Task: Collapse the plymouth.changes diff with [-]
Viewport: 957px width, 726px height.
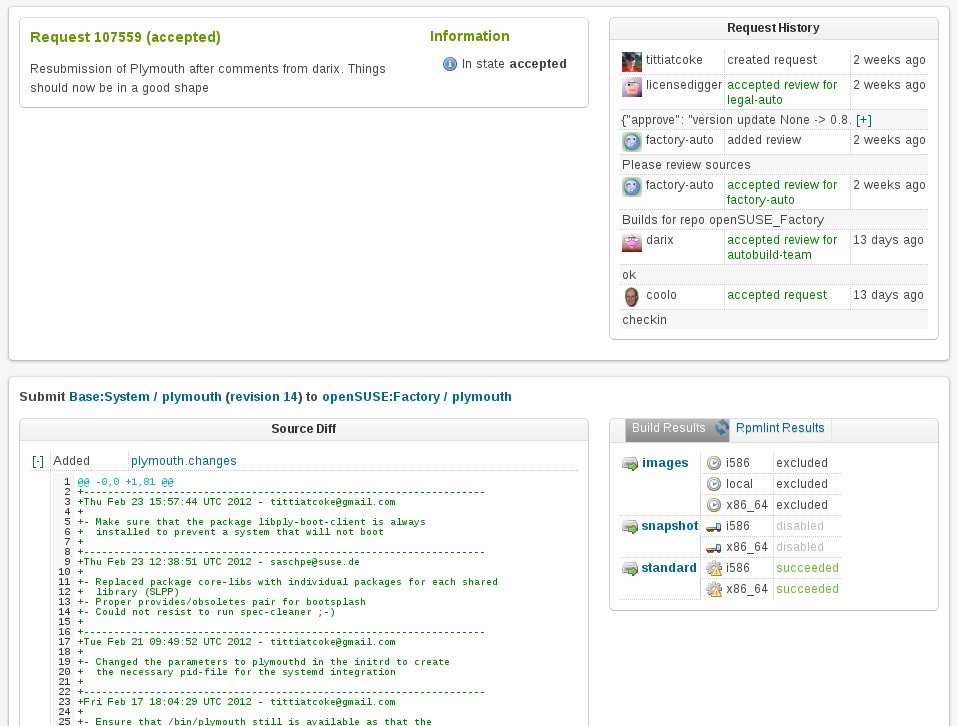Action: click(x=38, y=461)
